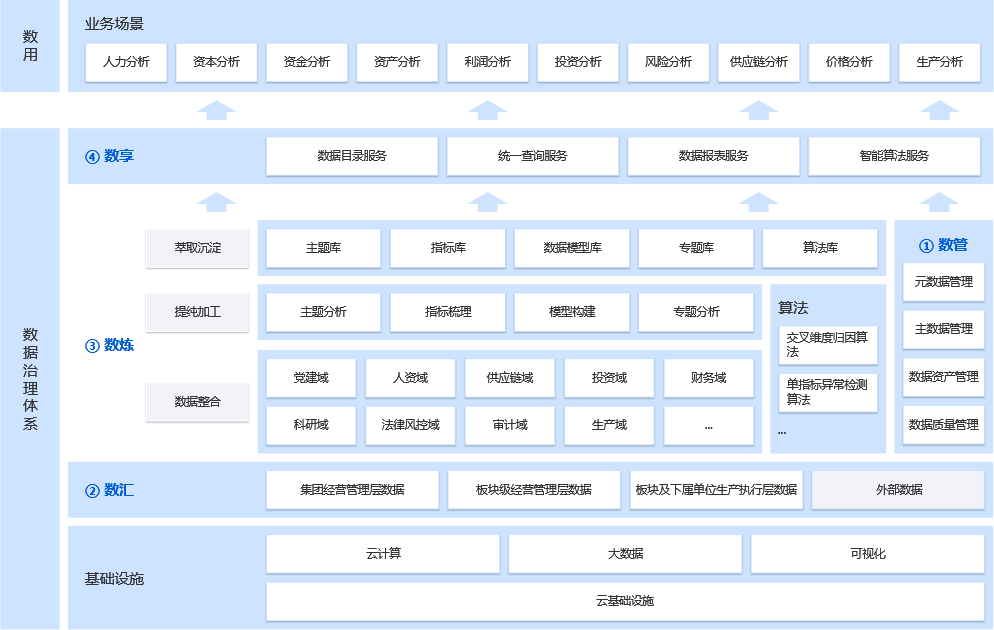This screenshot has width=994, height=630.
Task: Click the 法律风控域 domain box
Action: coord(410,425)
